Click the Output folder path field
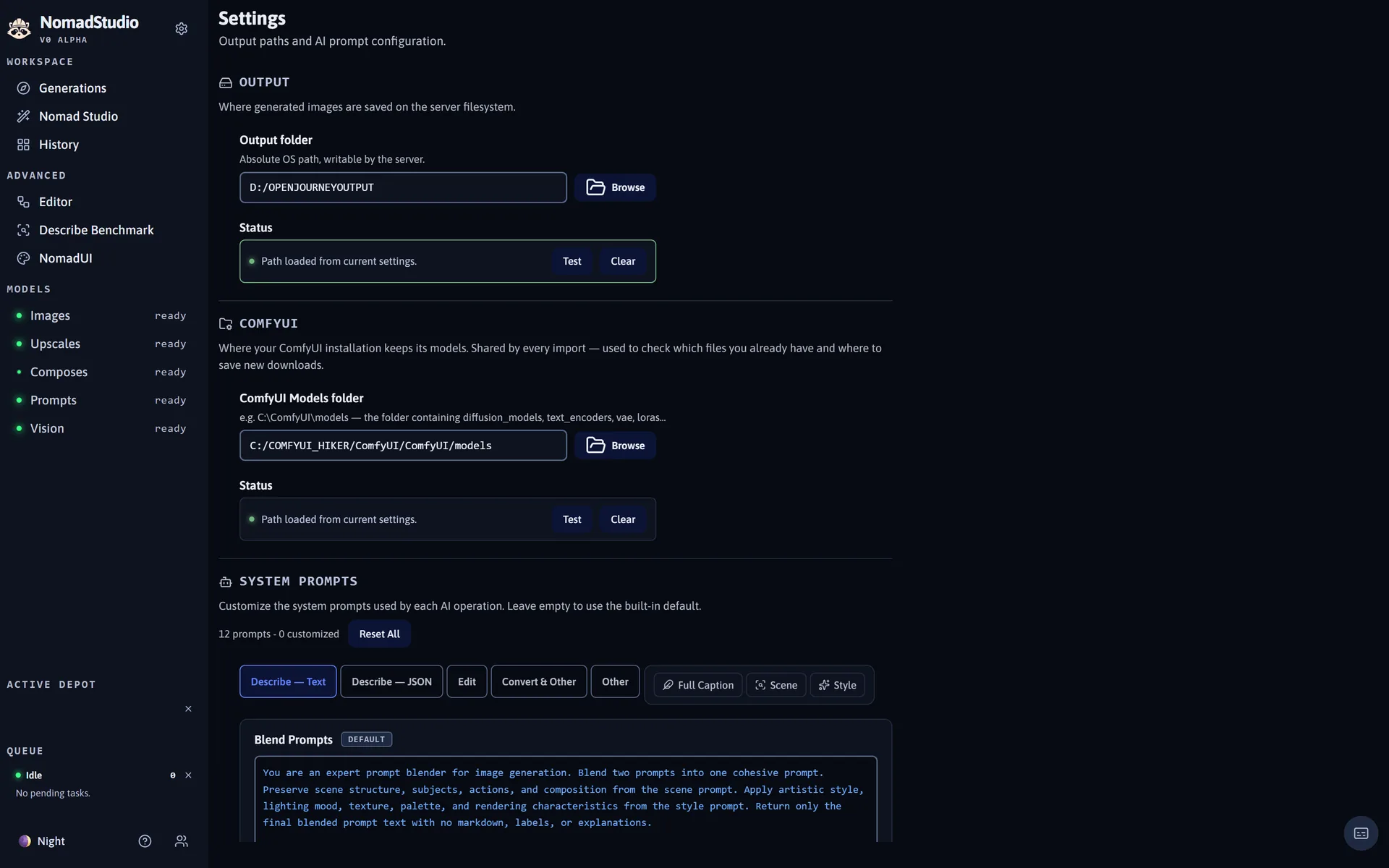This screenshot has width=1389, height=868. pos(403,187)
